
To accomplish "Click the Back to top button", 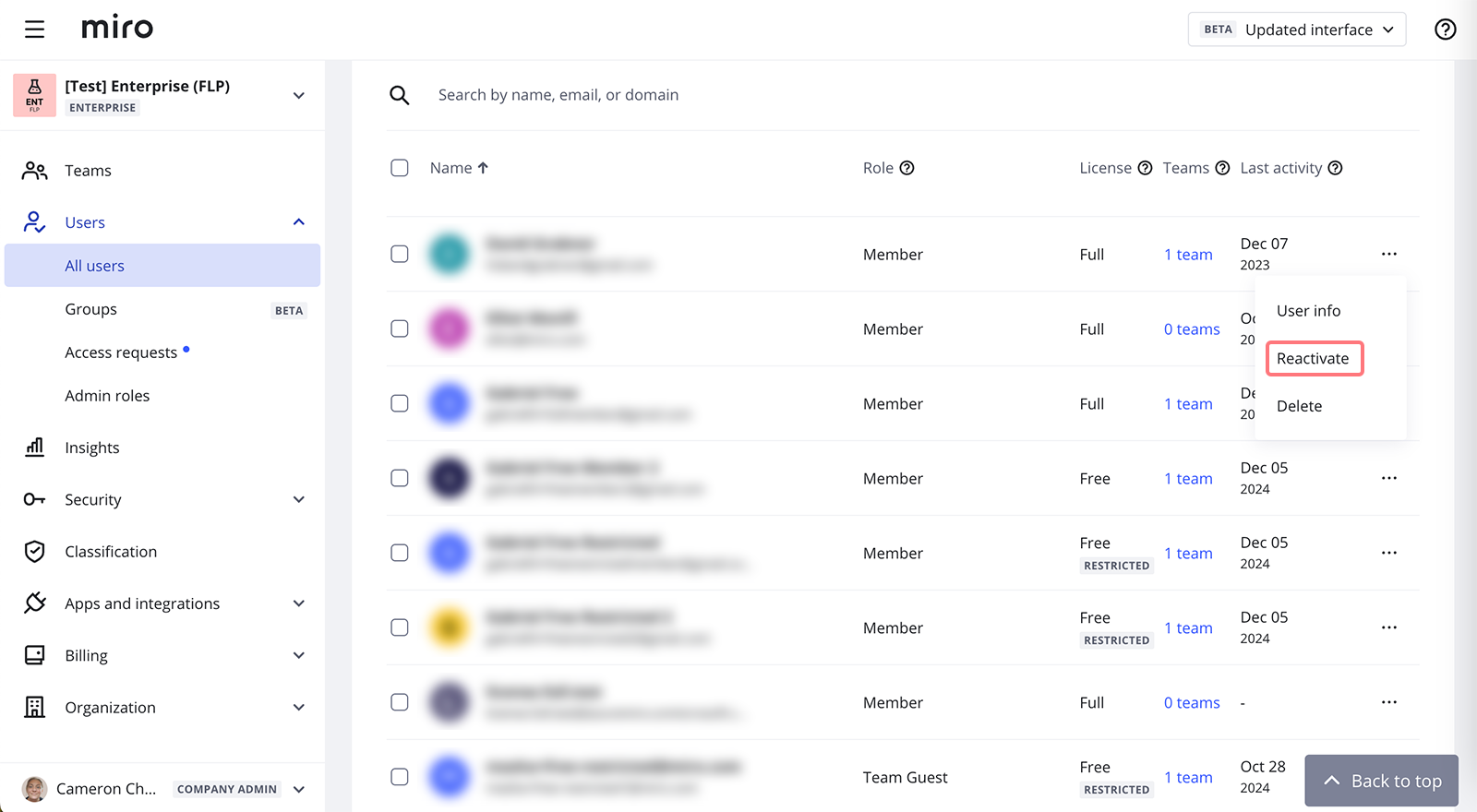I will click(1381, 781).
